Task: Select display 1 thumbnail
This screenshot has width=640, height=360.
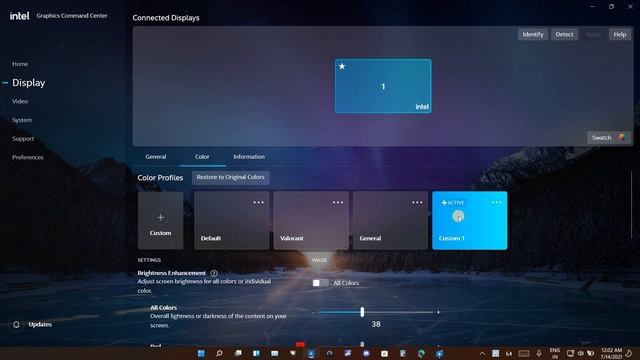Action: click(383, 86)
